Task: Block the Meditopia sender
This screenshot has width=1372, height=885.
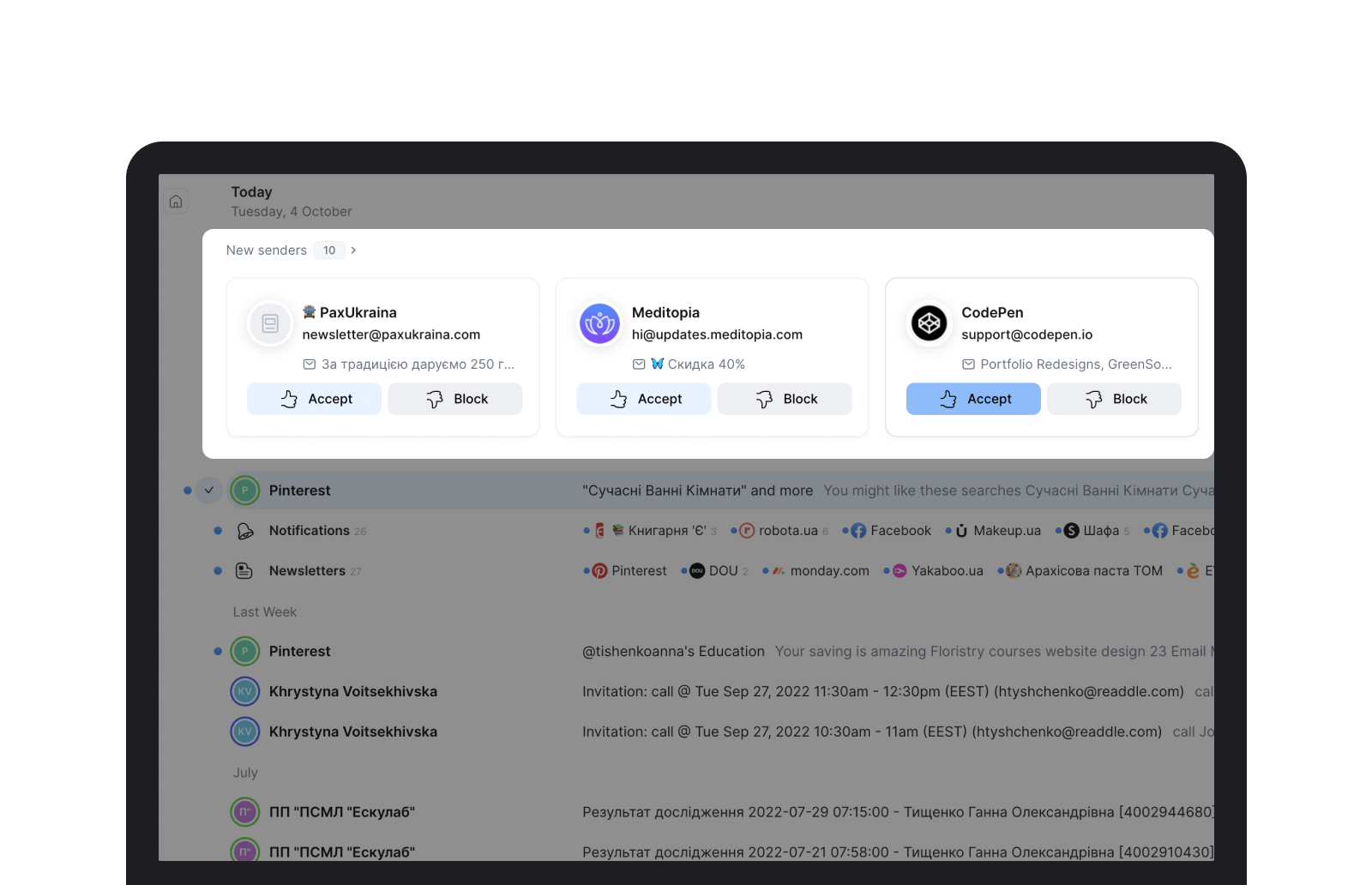Action: [x=785, y=399]
